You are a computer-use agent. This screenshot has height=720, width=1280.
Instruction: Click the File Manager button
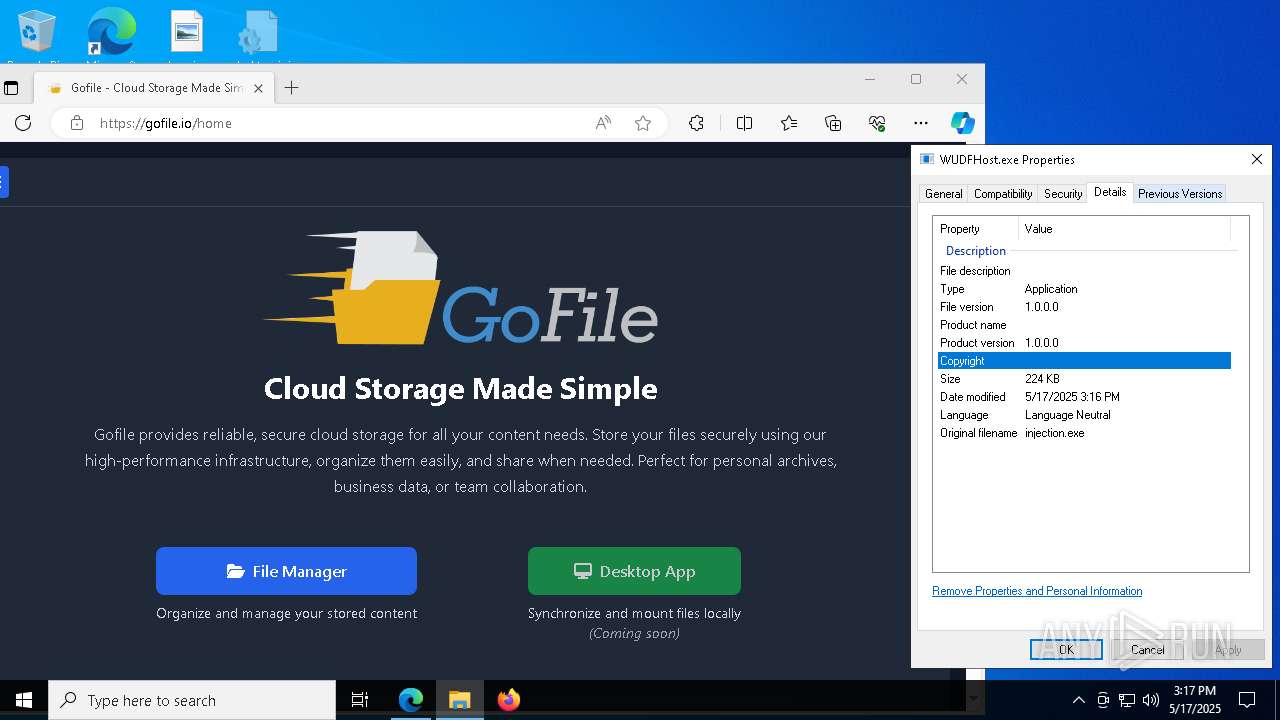(286, 571)
